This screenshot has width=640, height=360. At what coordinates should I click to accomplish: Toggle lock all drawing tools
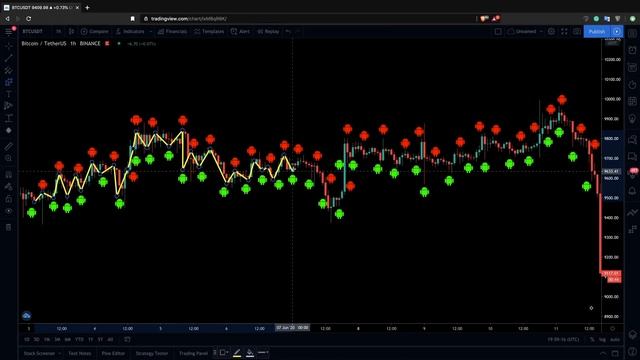coord(9,199)
